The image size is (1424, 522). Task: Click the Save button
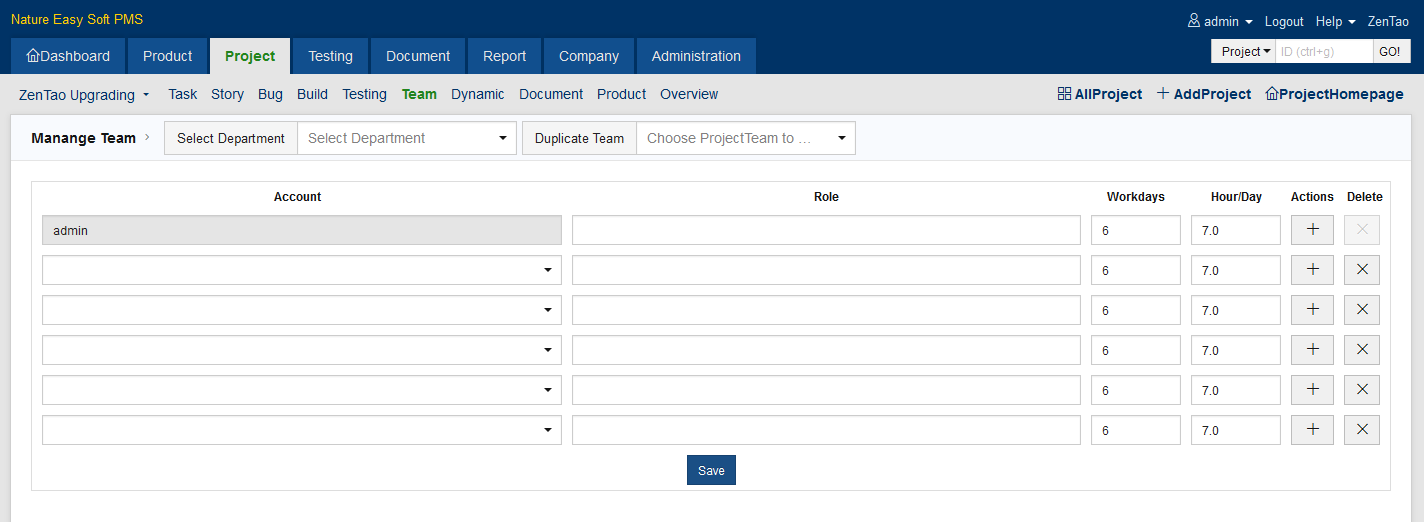click(x=711, y=470)
